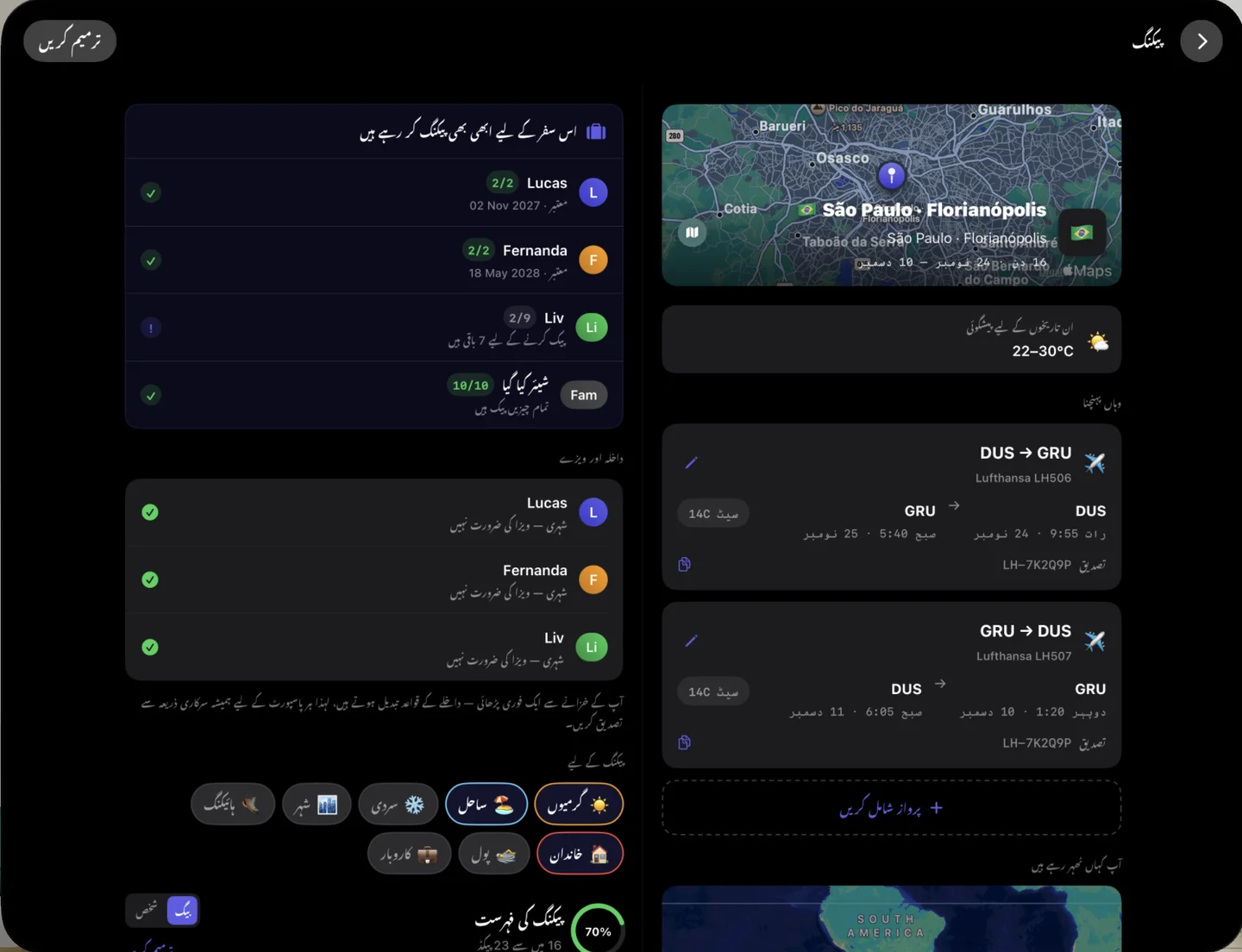Click the map pin on São Paulo map
1242x952 pixels.
tap(892, 175)
